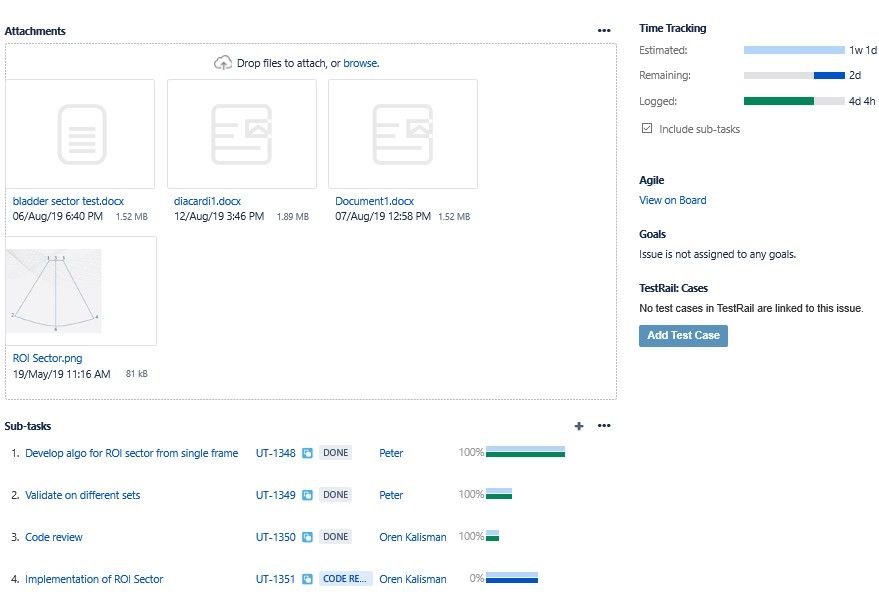Open issue key UT-1349
879x600 pixels.
[x=275, y=495]
